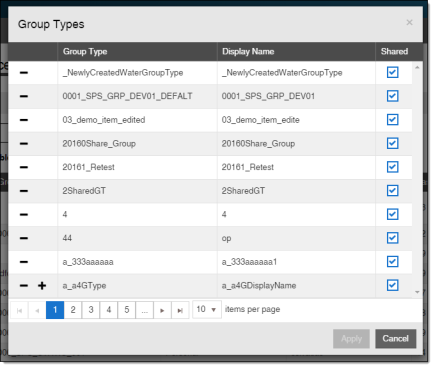Toggle Shared checkbox for display name 4

click(x=393, y=214)
